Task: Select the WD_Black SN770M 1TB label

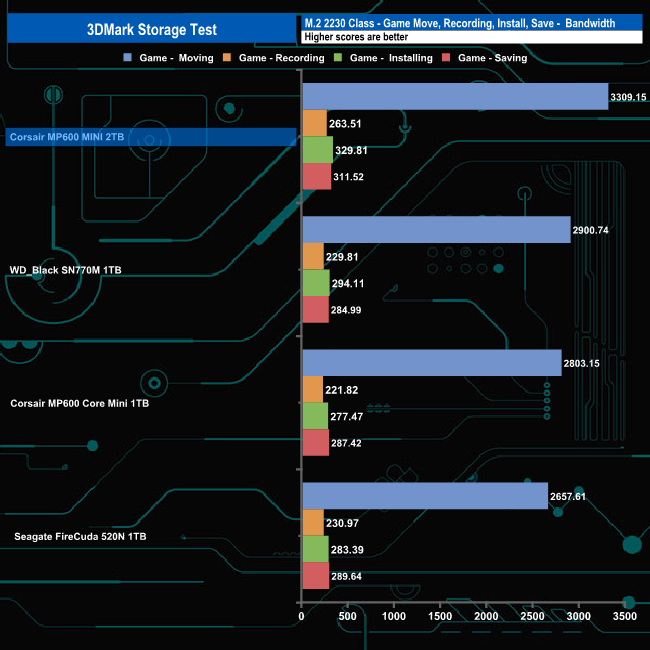Action: pos(65,270)
